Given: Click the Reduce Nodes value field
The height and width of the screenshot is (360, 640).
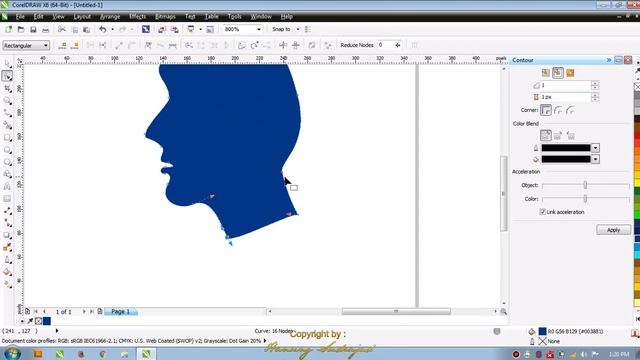Looking at the screenshot, I should (386, 45).
